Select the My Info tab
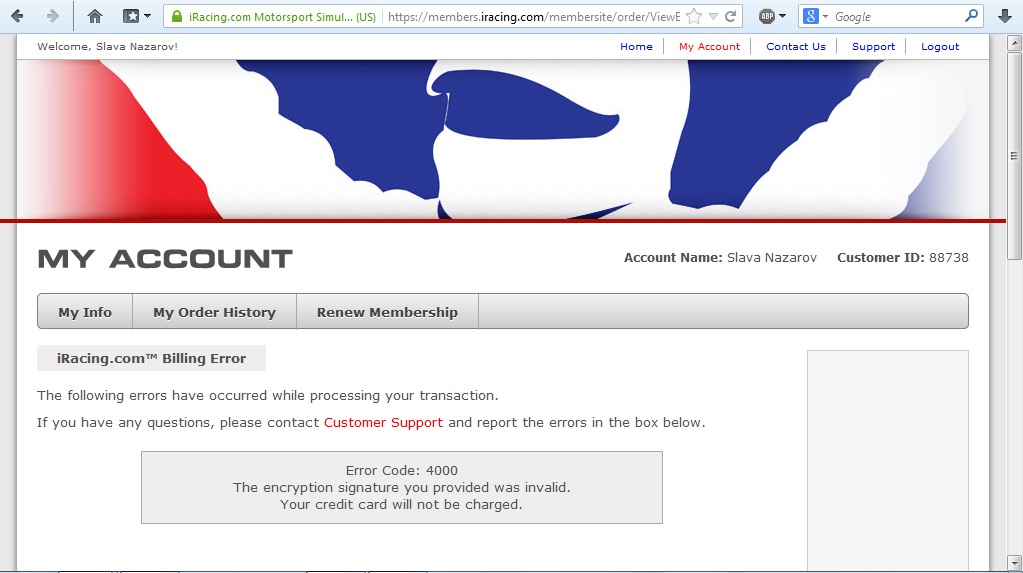The height and width of the screenshot is (573, 1023). 85,312
